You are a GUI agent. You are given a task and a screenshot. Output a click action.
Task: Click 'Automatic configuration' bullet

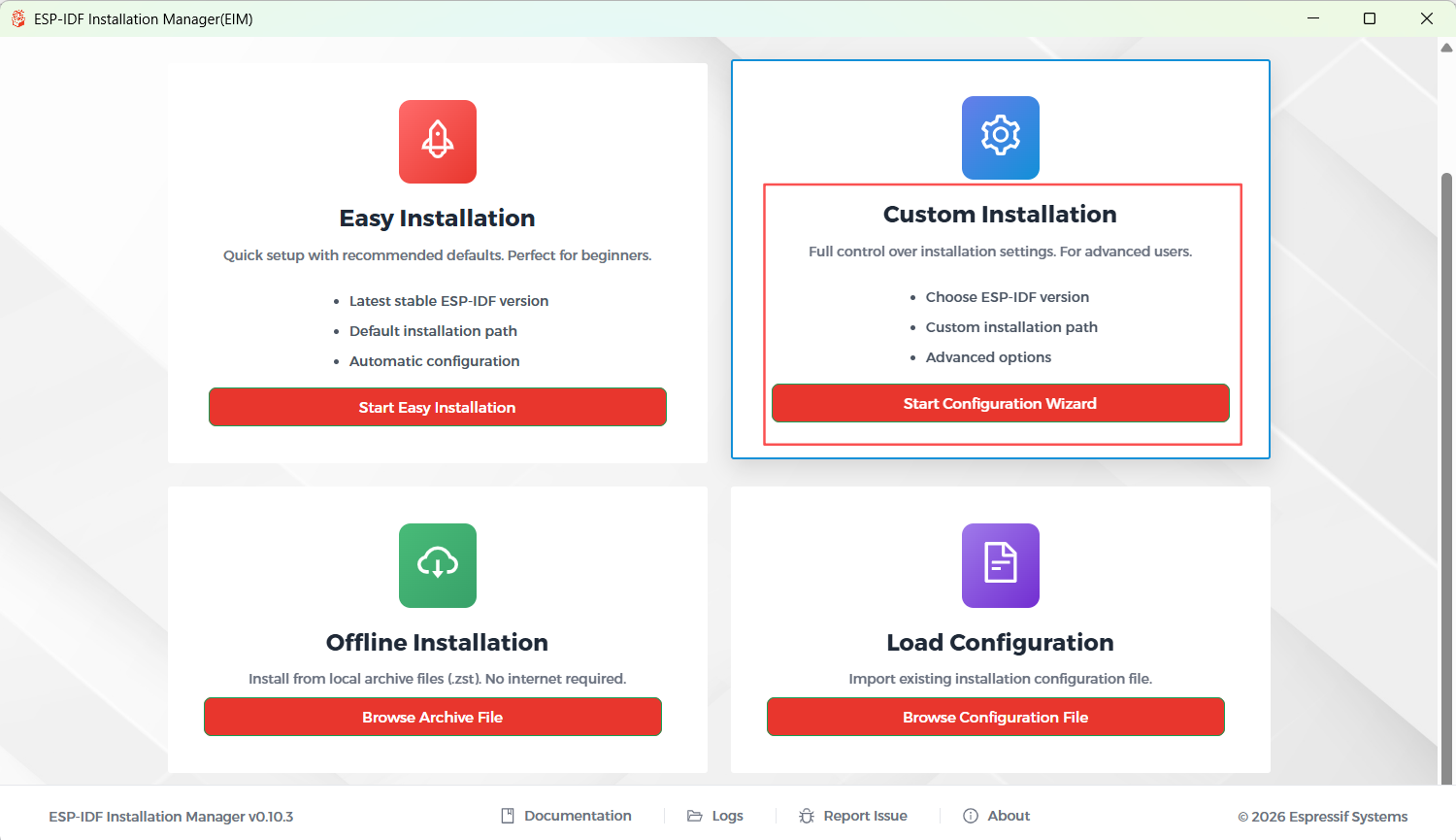pyautogui.click(x=434, y=361)
